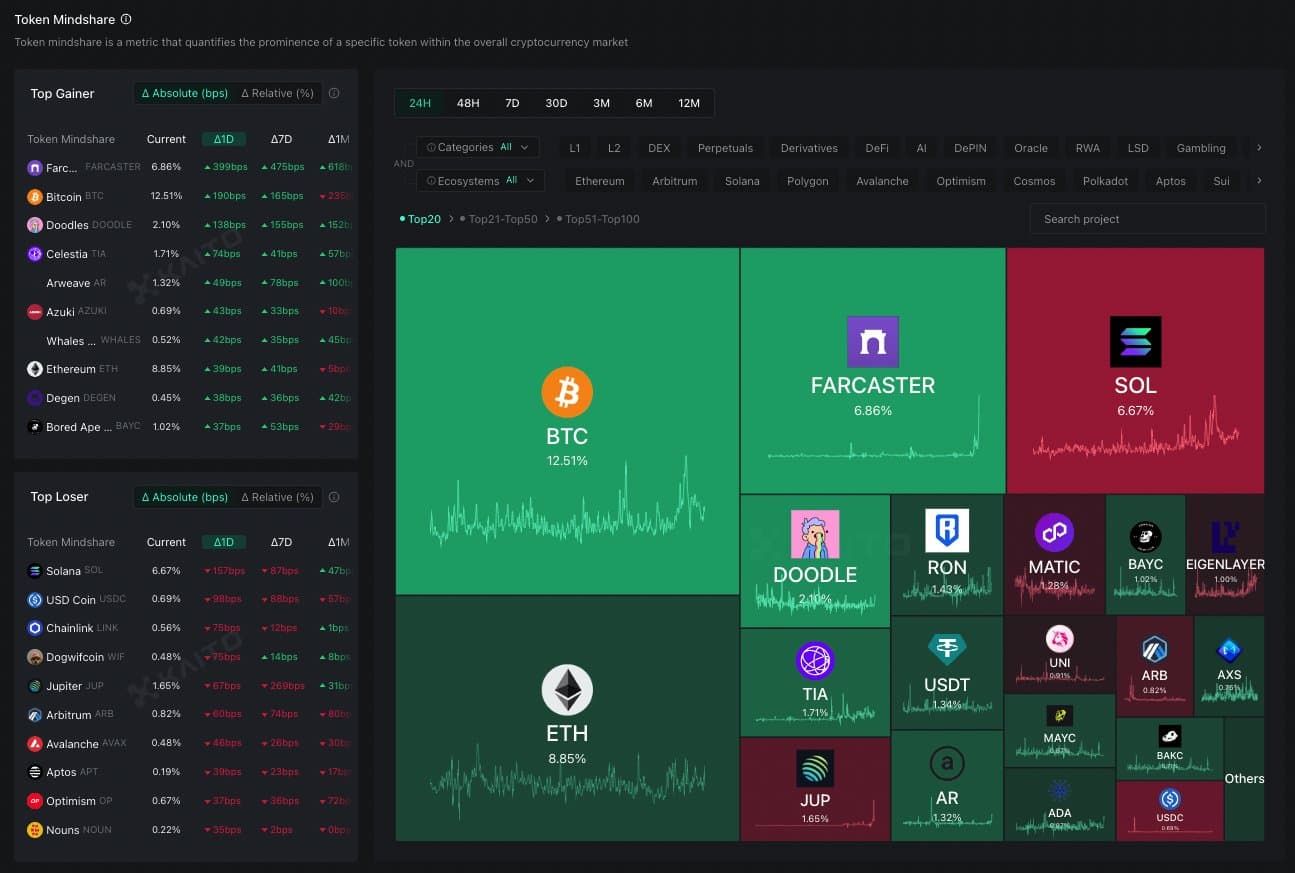Open the Whales row in Top Gainer

[x=186, y=340]
